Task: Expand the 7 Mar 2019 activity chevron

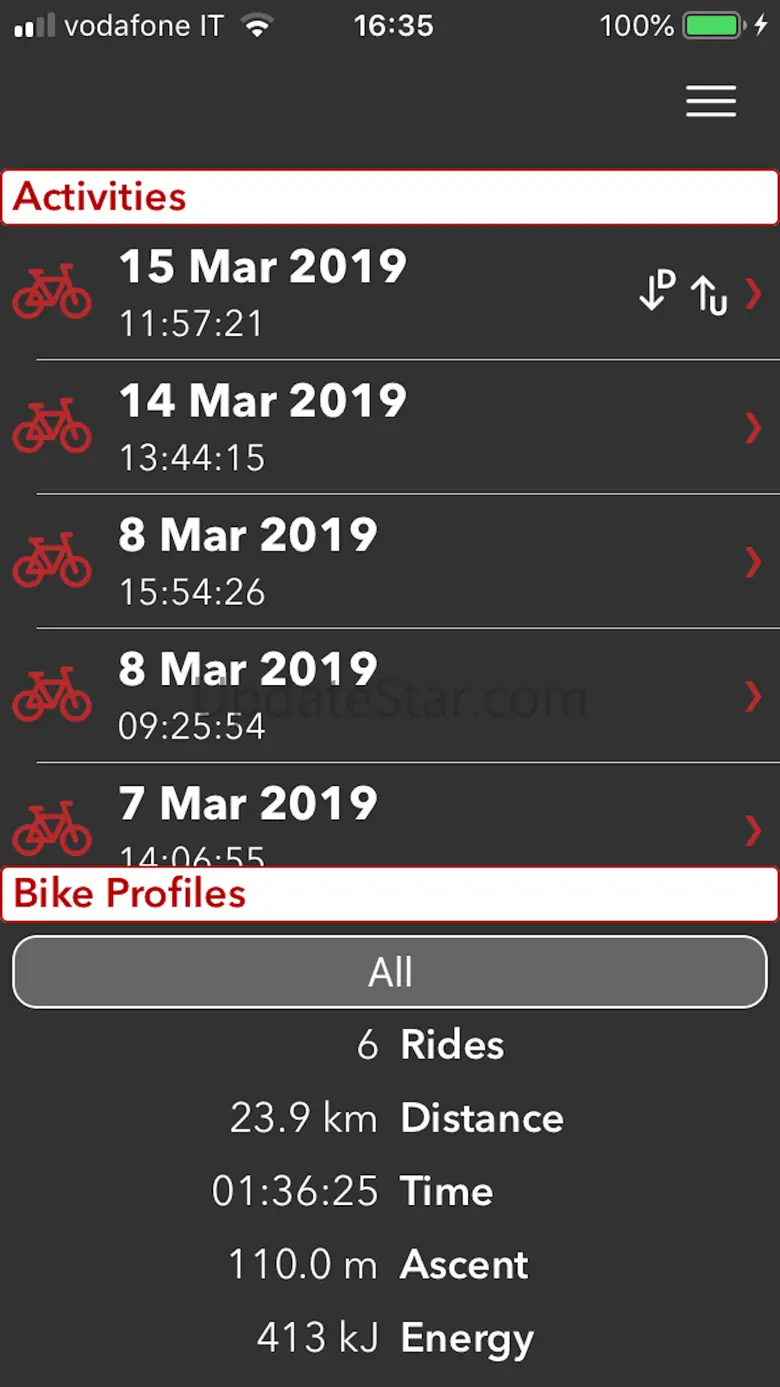Action: click(x=753, y=830)
